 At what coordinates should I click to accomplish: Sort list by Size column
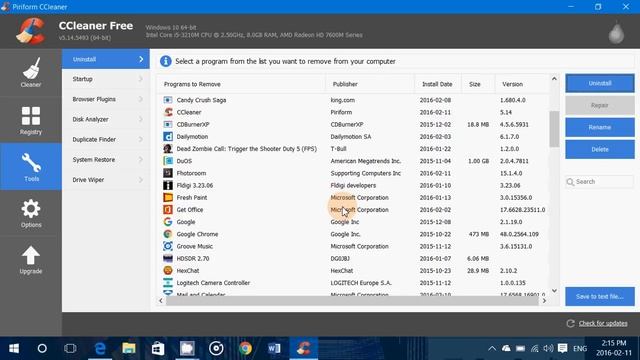coord(478,84)
